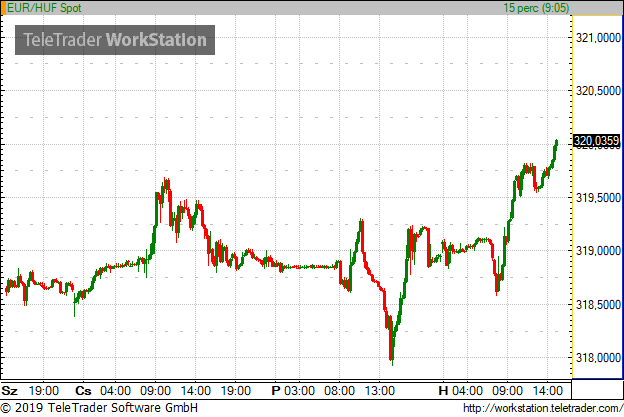Click the H day marker on time axis
624x417 pixels.
pos(443,391)
